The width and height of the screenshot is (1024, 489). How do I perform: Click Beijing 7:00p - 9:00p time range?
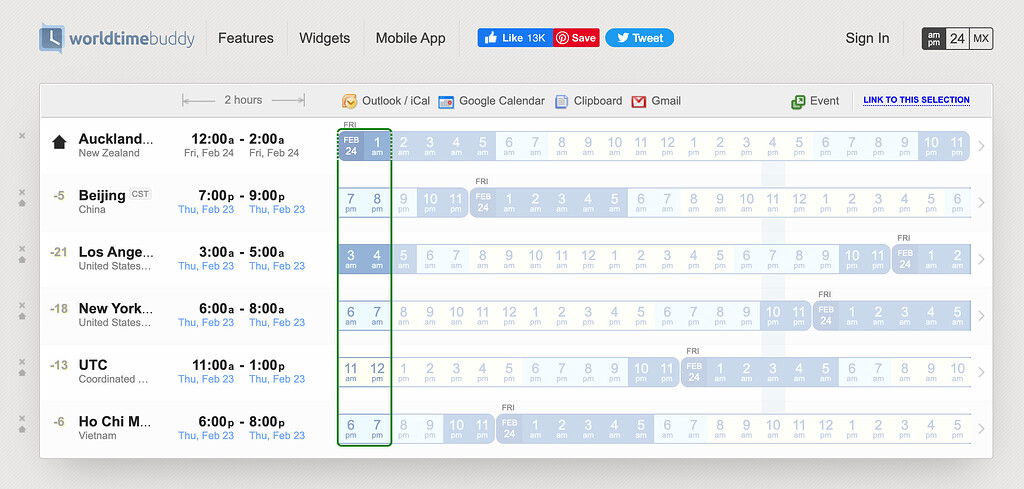[x=242, y=196]
